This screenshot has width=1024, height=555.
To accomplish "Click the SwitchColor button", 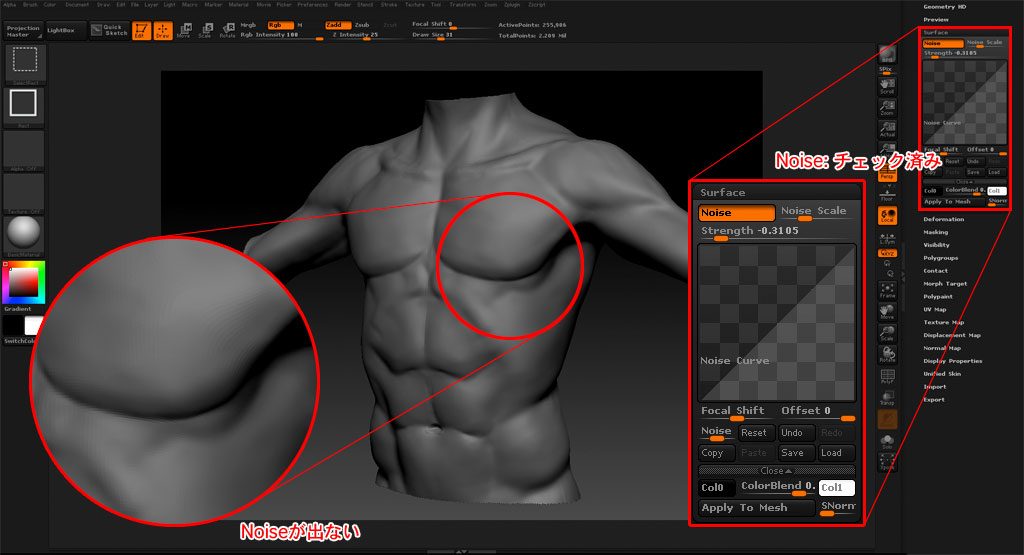I will click(22, 341).
